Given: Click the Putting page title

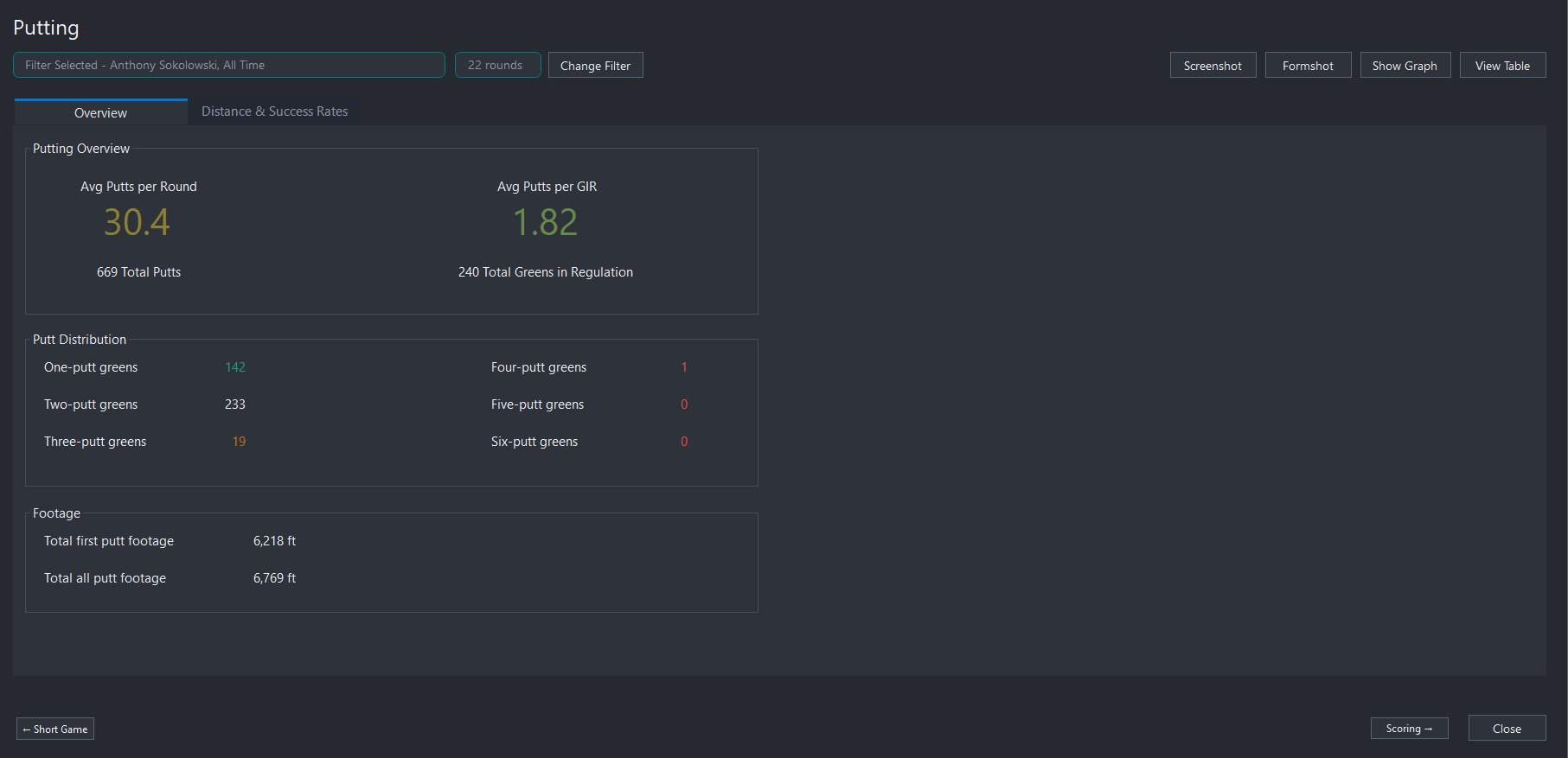Looking at the screenshot, I should 46,29.
